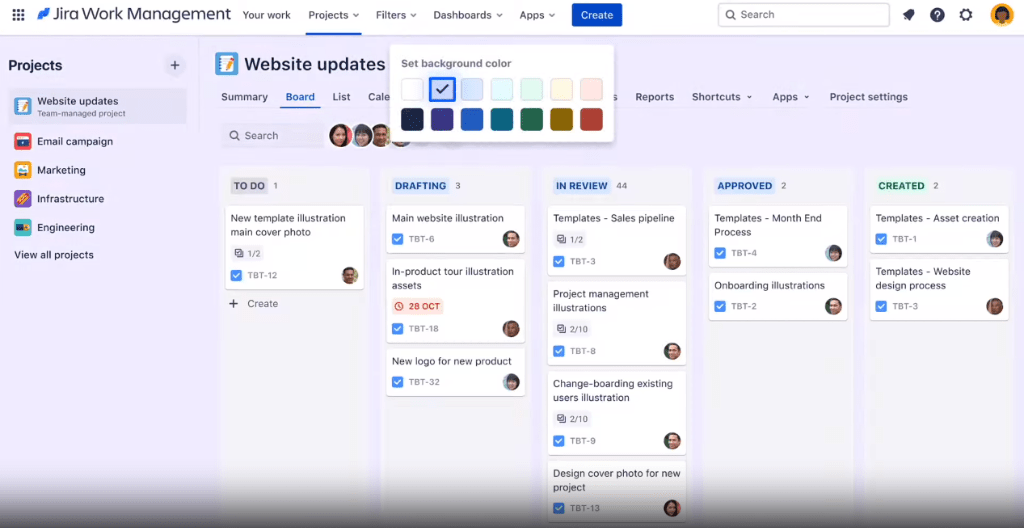Click the task type checkbox icon on TBT-1

coord(882,239)
